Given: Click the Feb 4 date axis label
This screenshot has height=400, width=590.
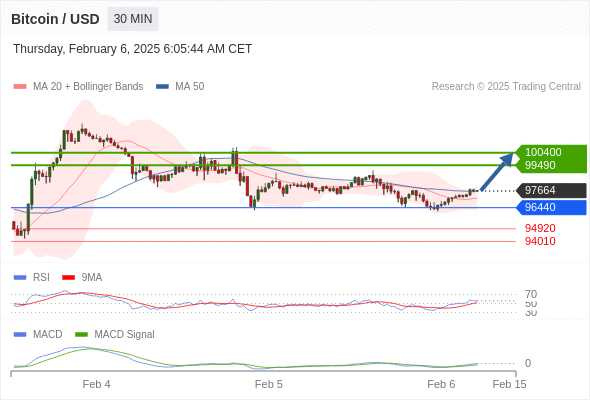Looking at the screenshot, I should tap(96, 384).
